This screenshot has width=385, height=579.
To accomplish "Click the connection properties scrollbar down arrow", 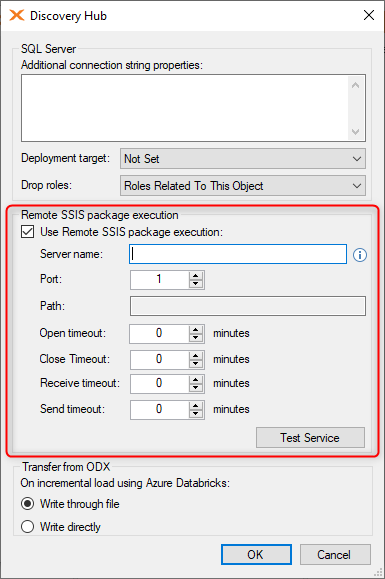I will tap(355, 131).
